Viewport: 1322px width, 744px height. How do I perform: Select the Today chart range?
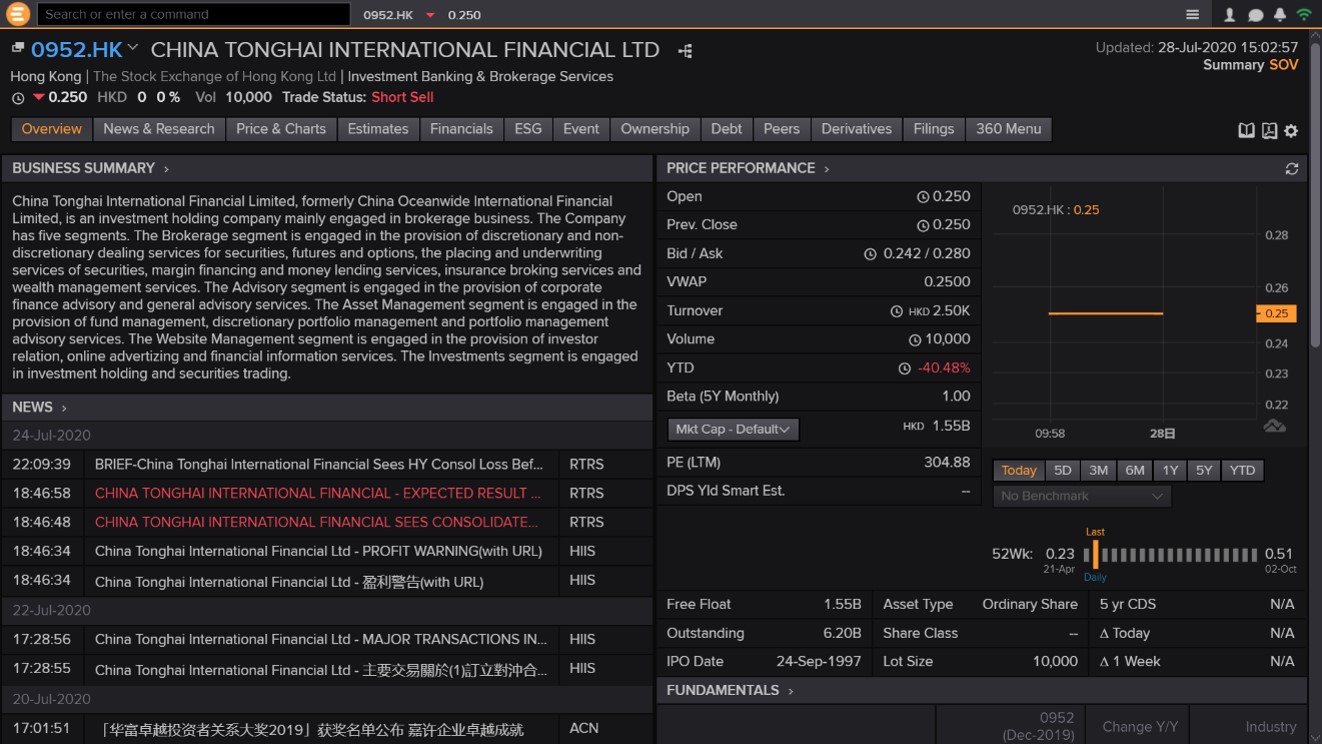point(1019,470)
